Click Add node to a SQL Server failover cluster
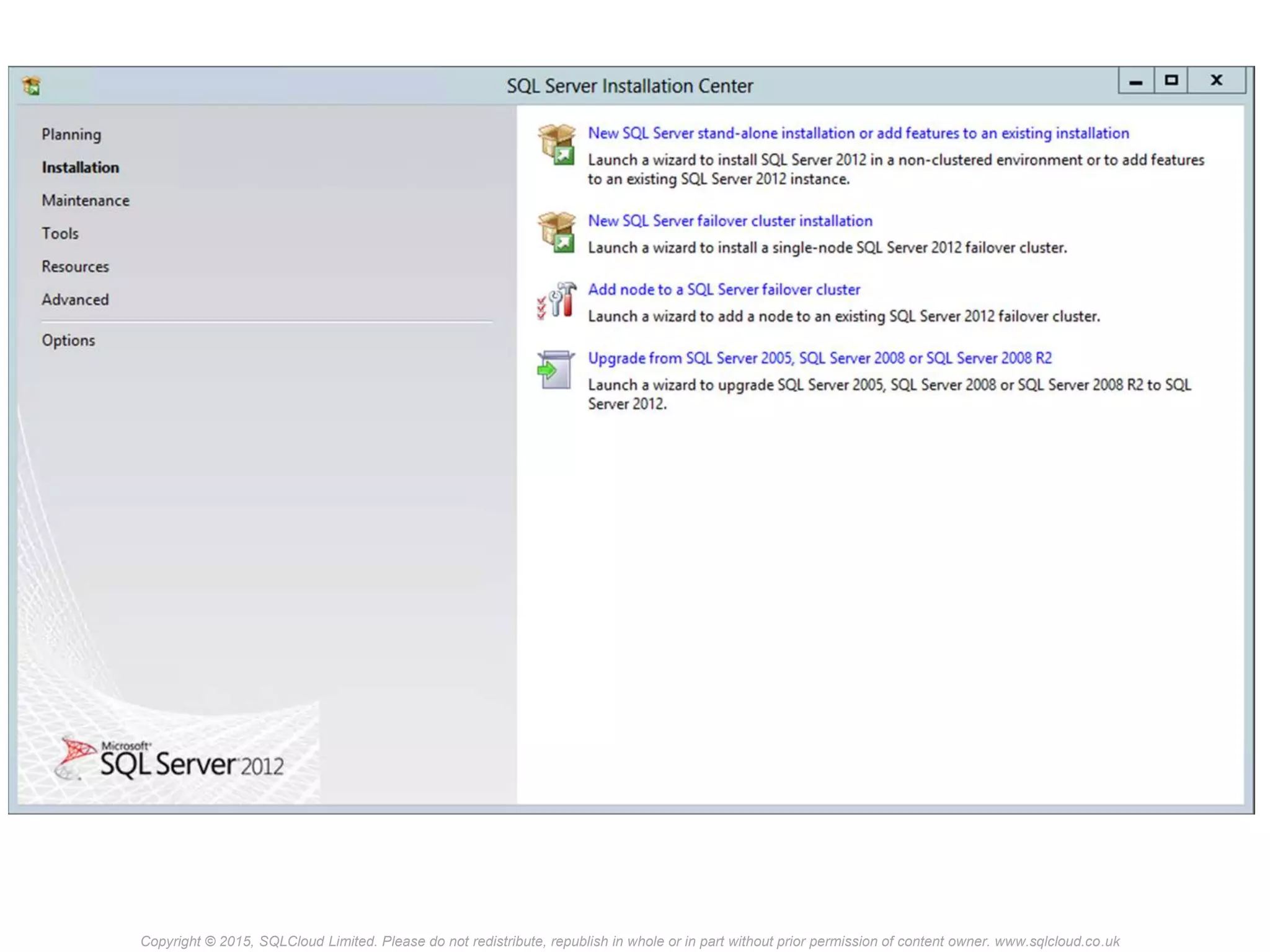 point(724,289)
